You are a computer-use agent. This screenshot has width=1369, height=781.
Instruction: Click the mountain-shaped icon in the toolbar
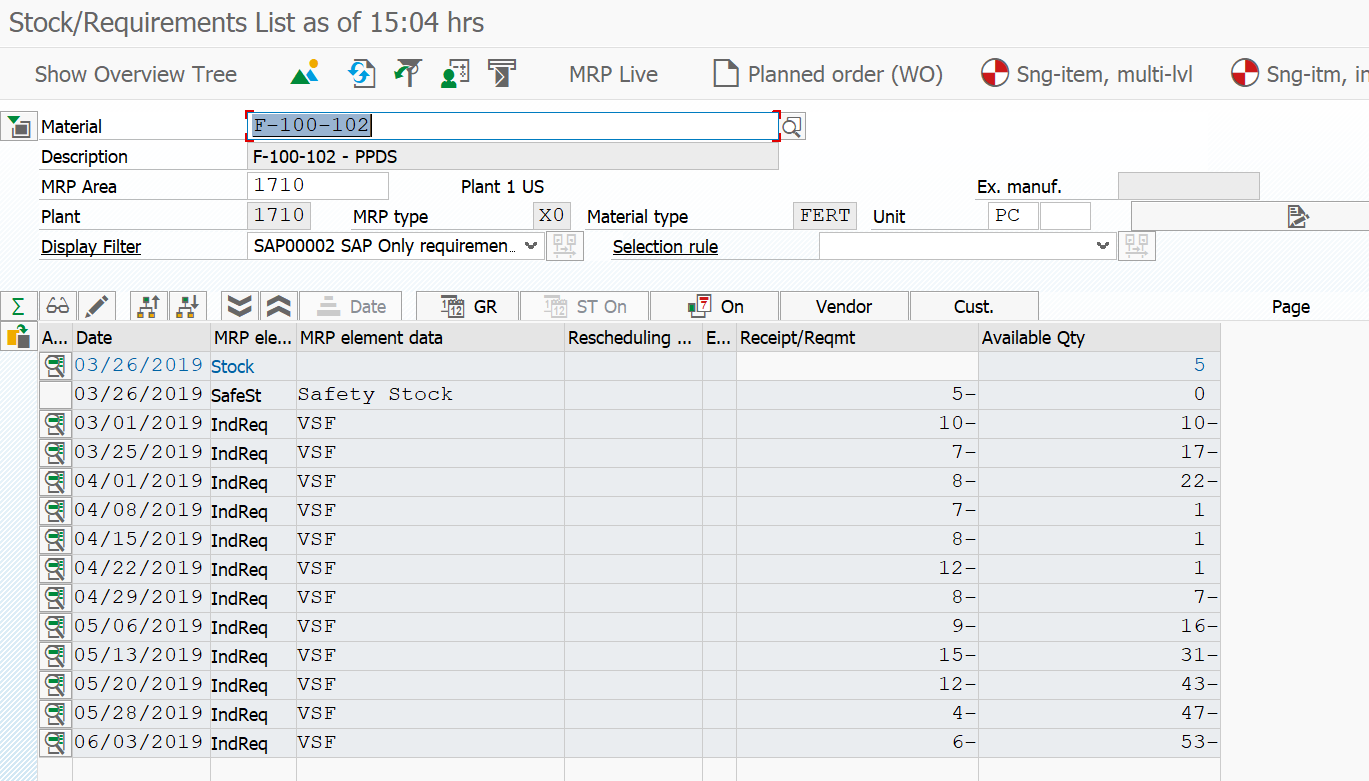(x=305, y=73)
